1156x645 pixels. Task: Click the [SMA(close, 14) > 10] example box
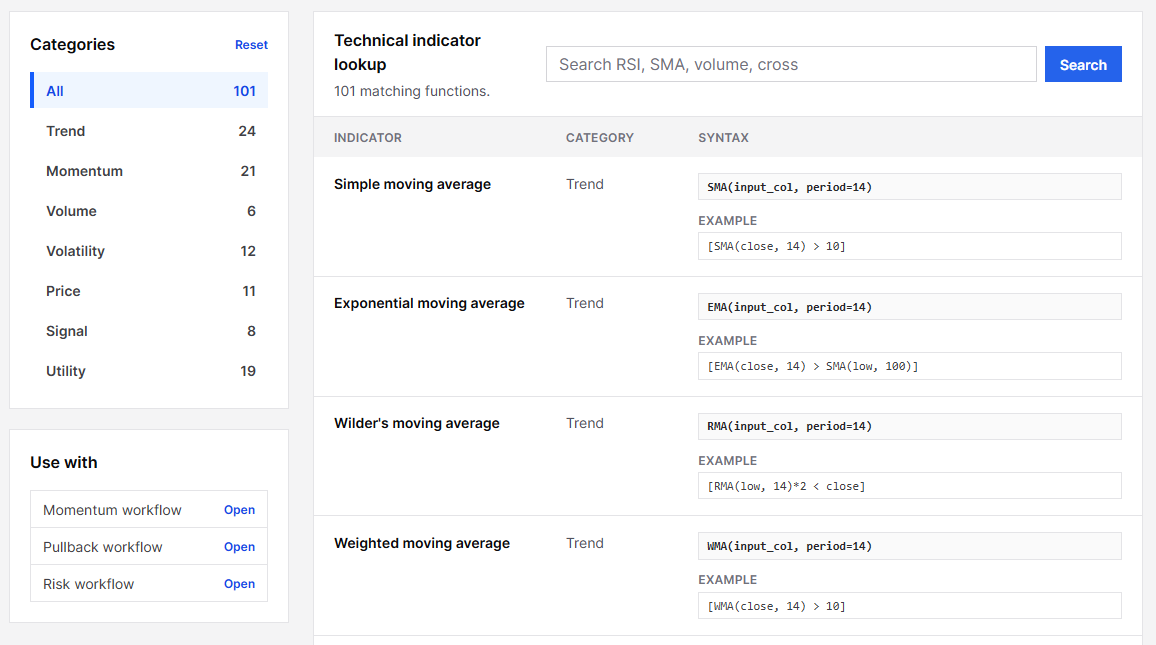click(910, 246)
